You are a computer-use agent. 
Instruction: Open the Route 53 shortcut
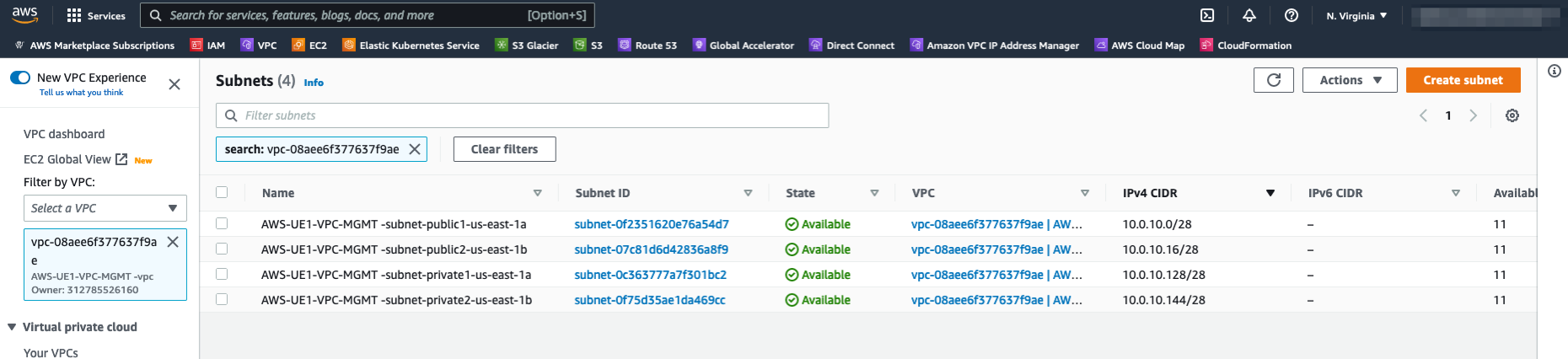coord(647,46)
